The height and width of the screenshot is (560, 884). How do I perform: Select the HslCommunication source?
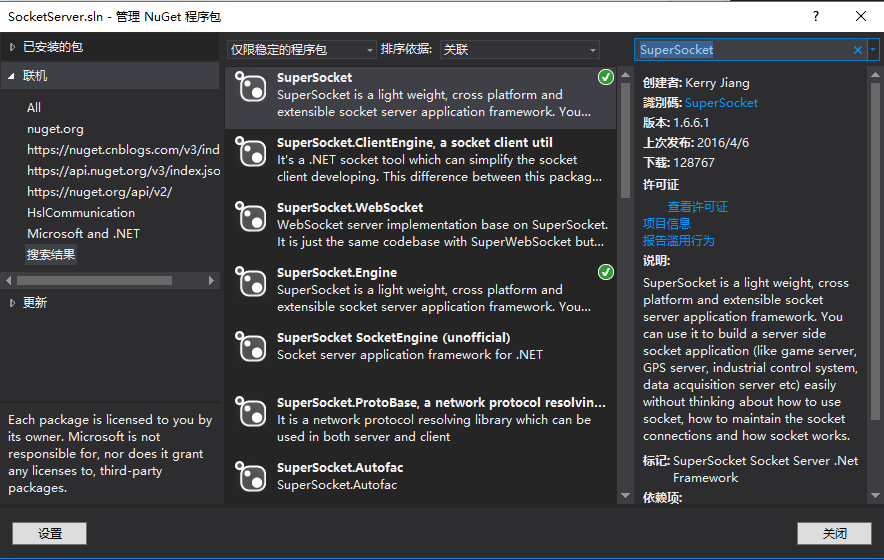pyautogui.click(x=81, y=213)
